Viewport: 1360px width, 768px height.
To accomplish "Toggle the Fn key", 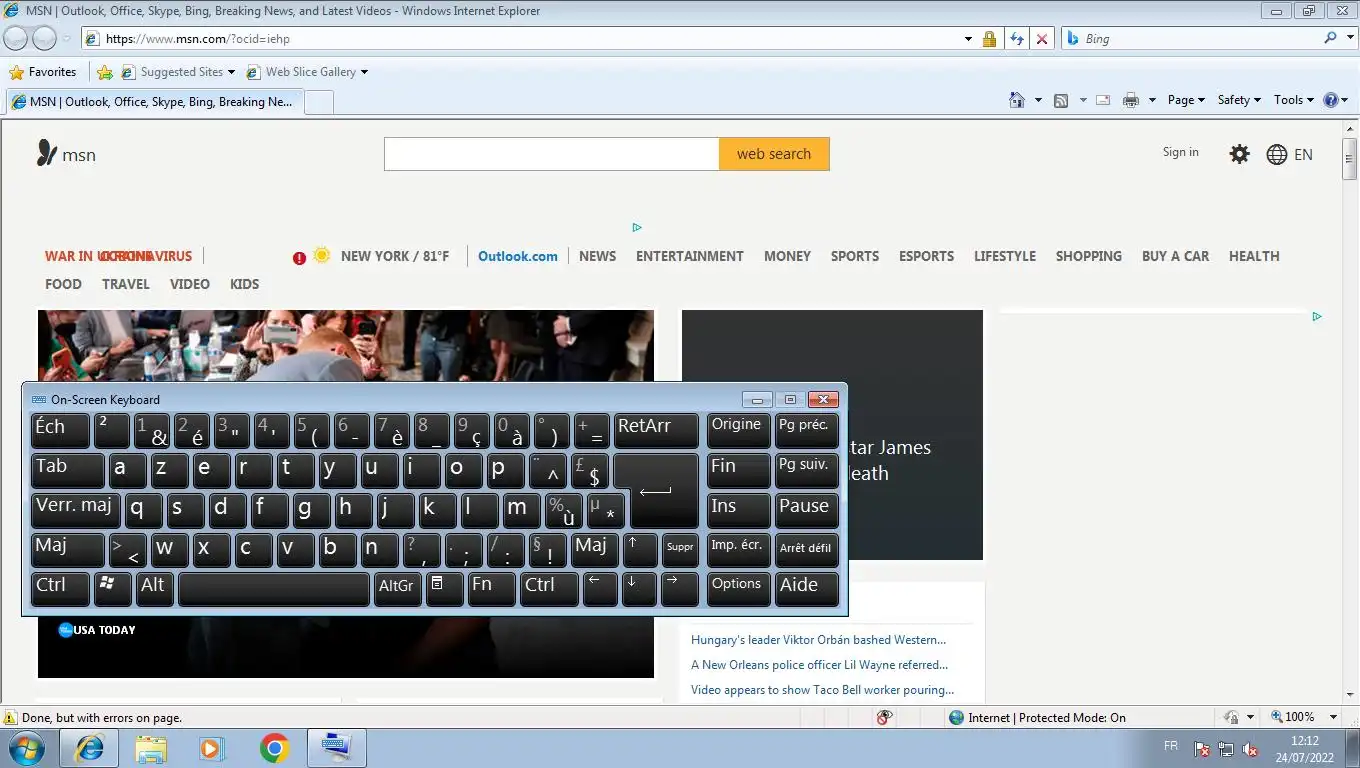I will click(x=491, y=588).
